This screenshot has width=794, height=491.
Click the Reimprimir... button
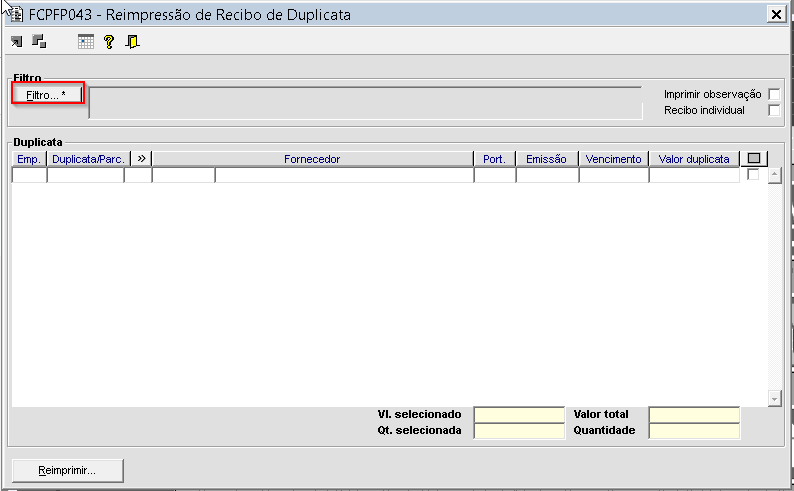67,470
